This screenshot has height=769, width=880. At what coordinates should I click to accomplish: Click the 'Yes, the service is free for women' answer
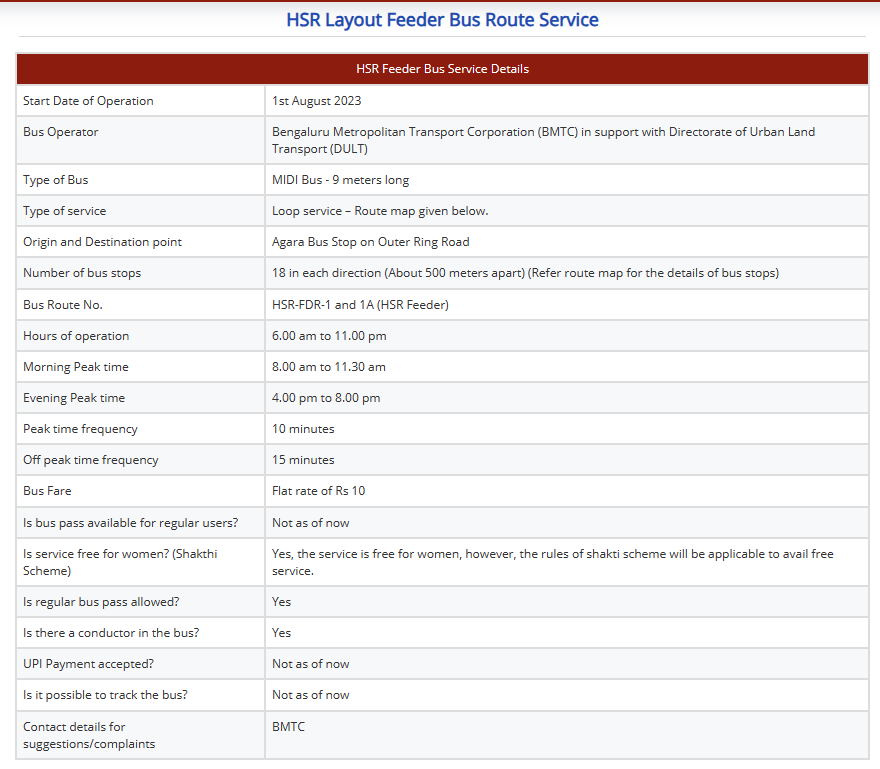pos(553,562)
